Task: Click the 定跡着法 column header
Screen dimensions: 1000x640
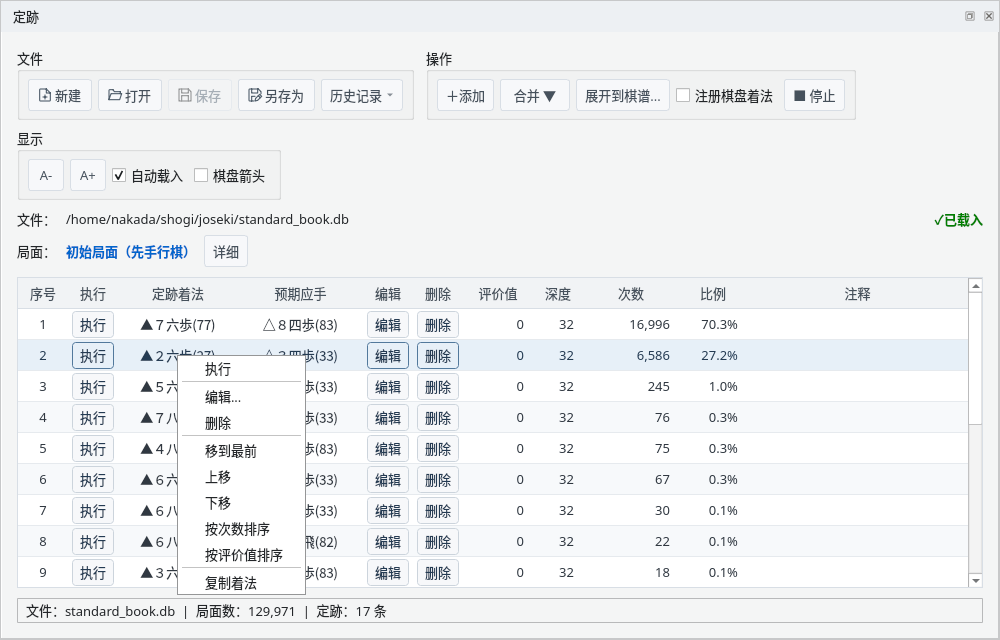Action: pos(177,294)
